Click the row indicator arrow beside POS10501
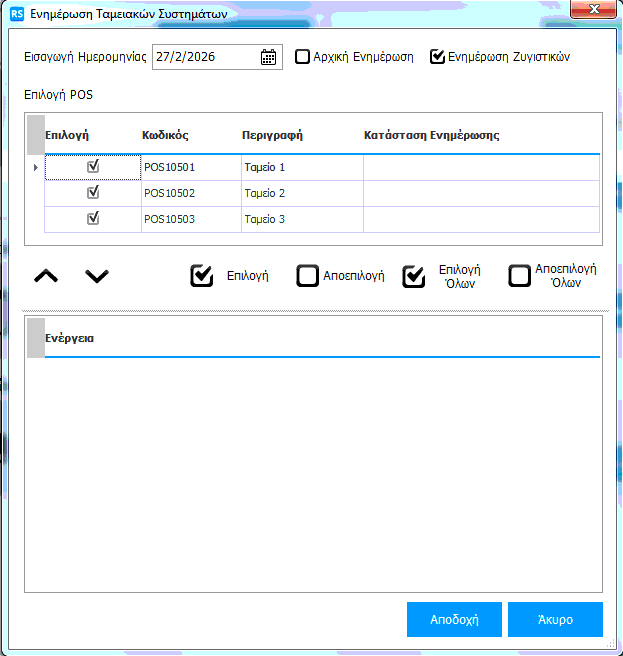This screenshot has width=623, height=656. coord(36,167)
